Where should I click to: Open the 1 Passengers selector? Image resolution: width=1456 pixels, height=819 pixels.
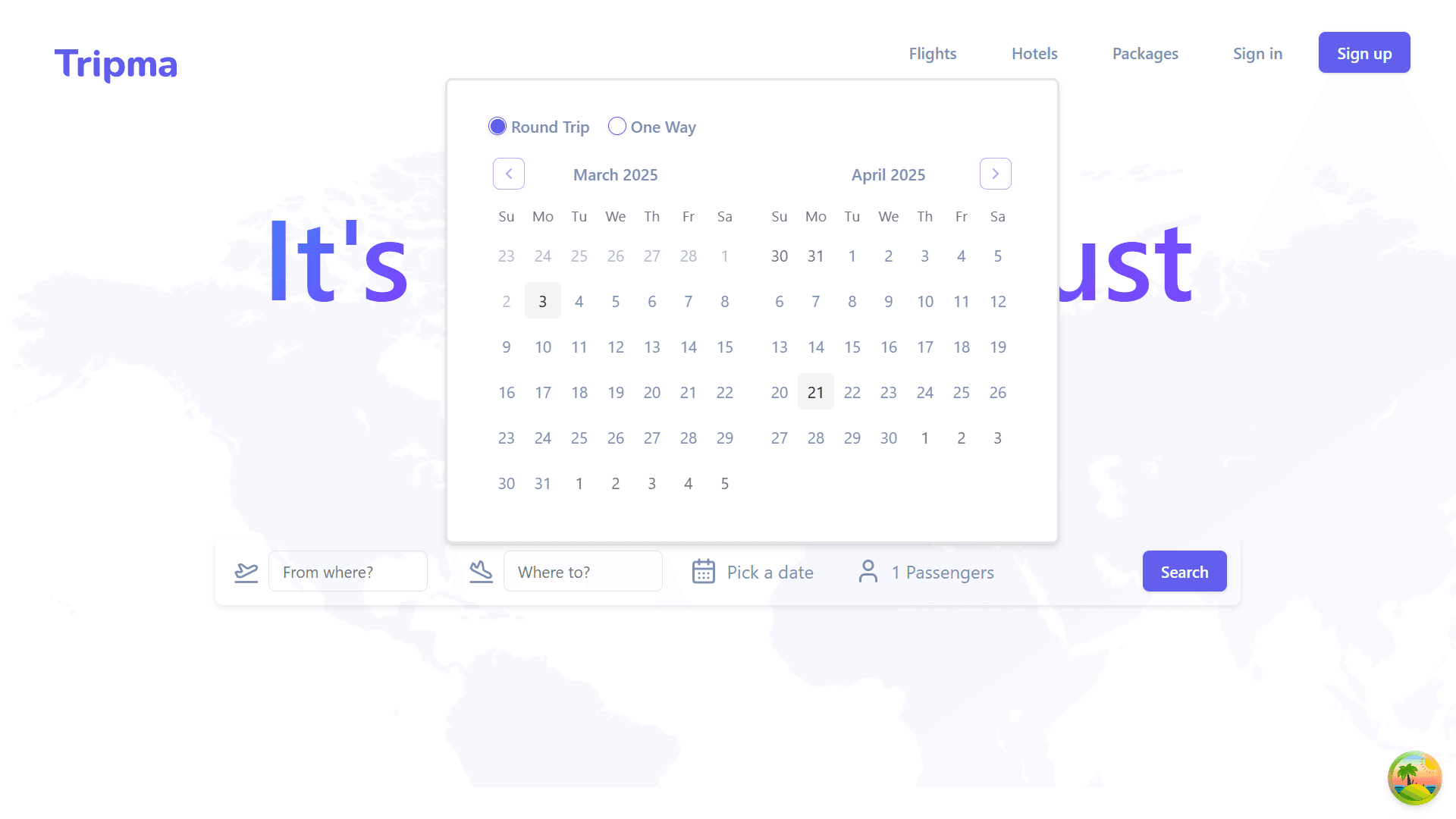tap(942, 573)
